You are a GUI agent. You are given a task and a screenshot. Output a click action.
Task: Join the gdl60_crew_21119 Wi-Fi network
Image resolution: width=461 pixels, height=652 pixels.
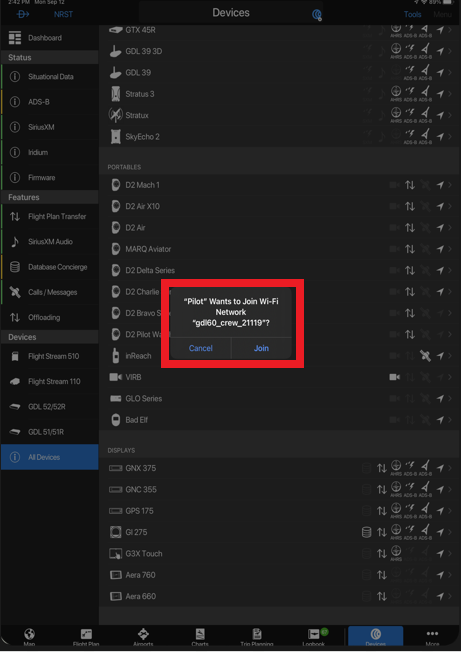tap(261, 348)
